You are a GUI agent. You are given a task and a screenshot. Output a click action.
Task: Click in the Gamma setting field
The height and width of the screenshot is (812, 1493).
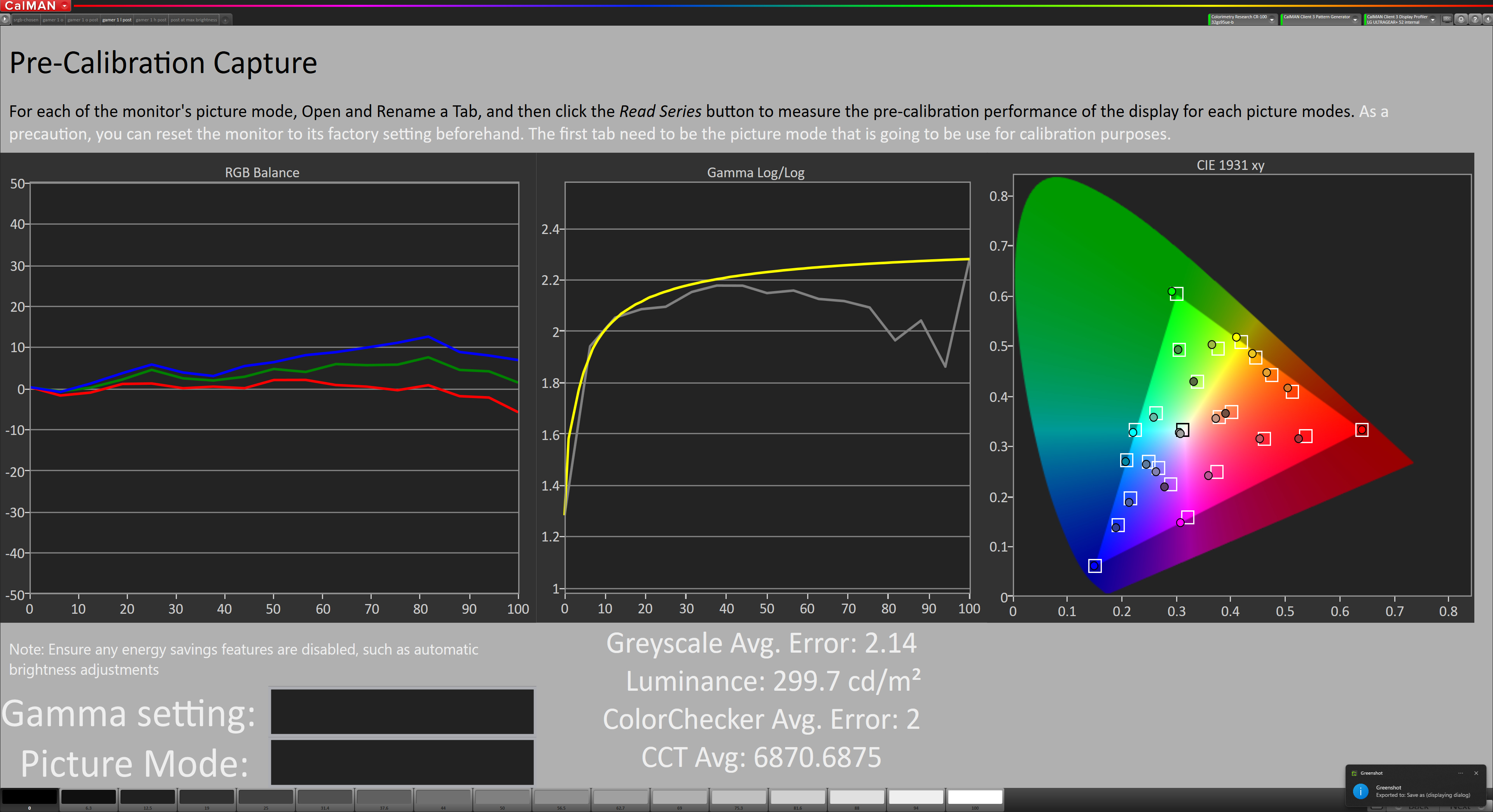point(402,711)
